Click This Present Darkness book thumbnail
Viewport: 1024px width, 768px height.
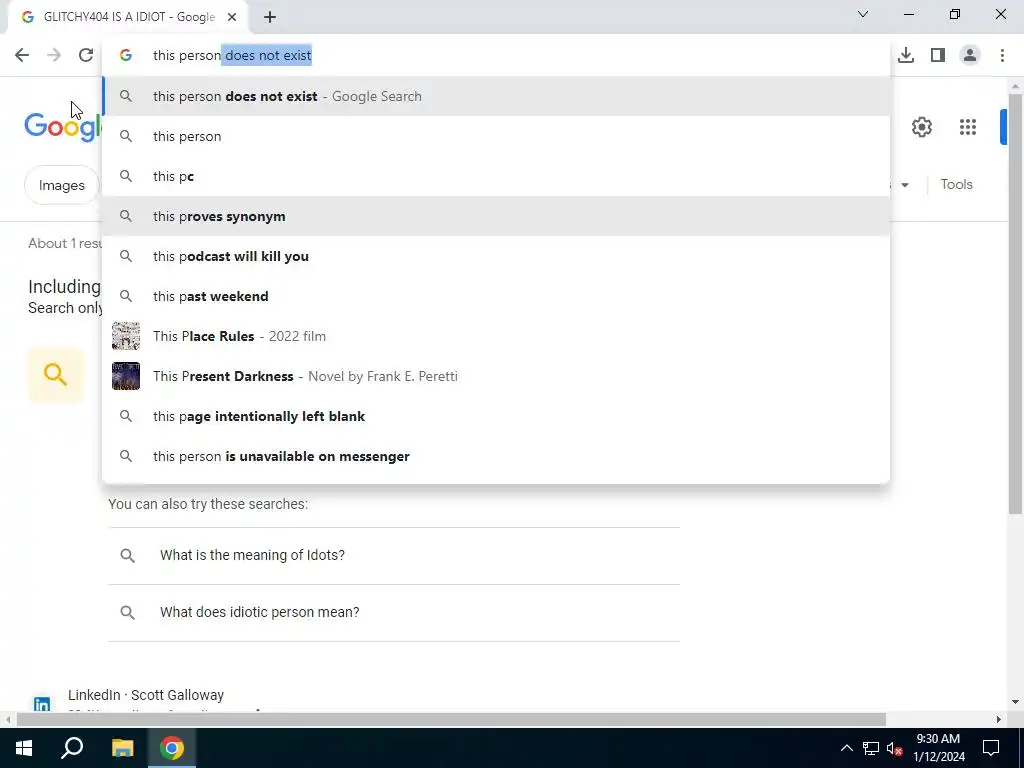click(125, 376)
